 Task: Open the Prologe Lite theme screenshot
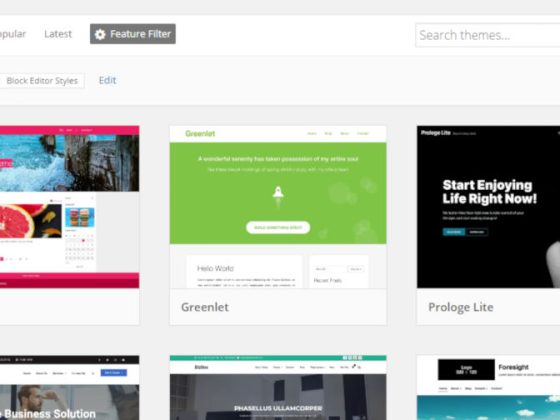click(x=488, y=207)
